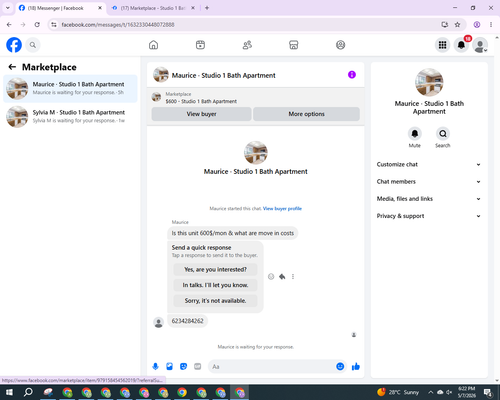Select the Sylvia M conversation in the list

point(70,117)
